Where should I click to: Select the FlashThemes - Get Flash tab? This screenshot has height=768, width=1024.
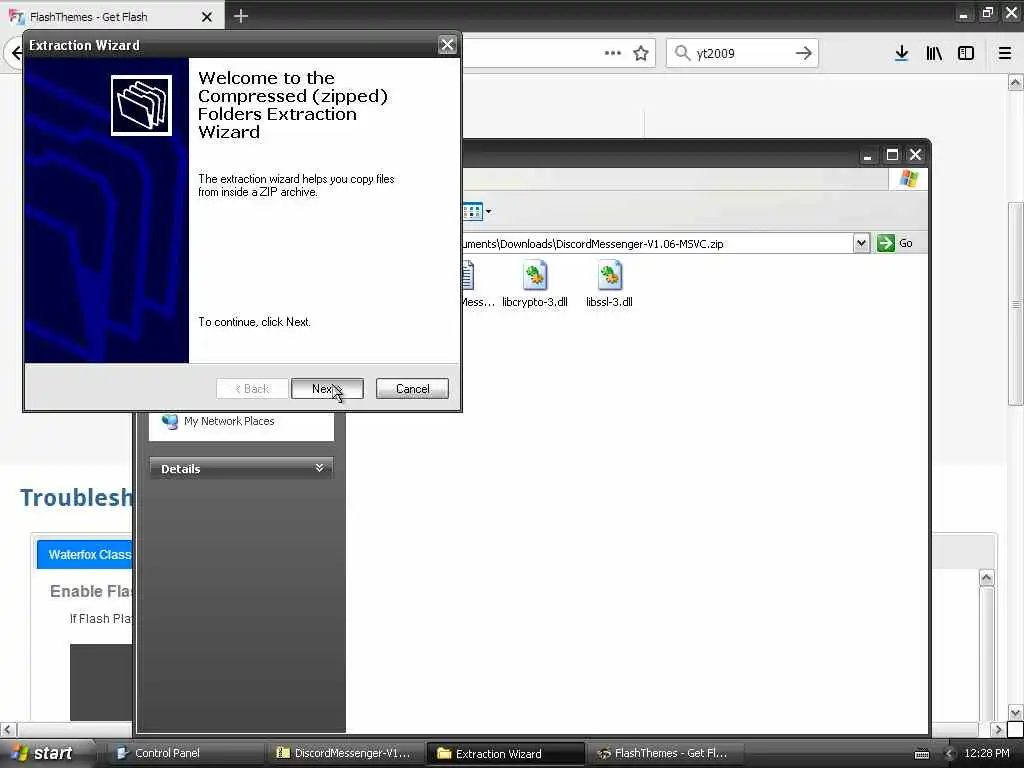click(112, 16)
